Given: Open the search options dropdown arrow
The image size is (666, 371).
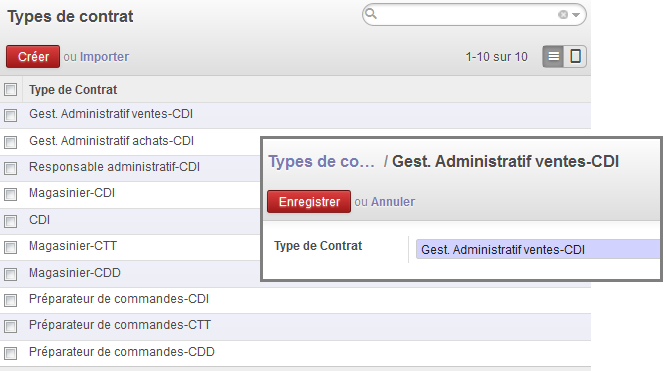Looking at the screenshot, I should click(576, 15).
